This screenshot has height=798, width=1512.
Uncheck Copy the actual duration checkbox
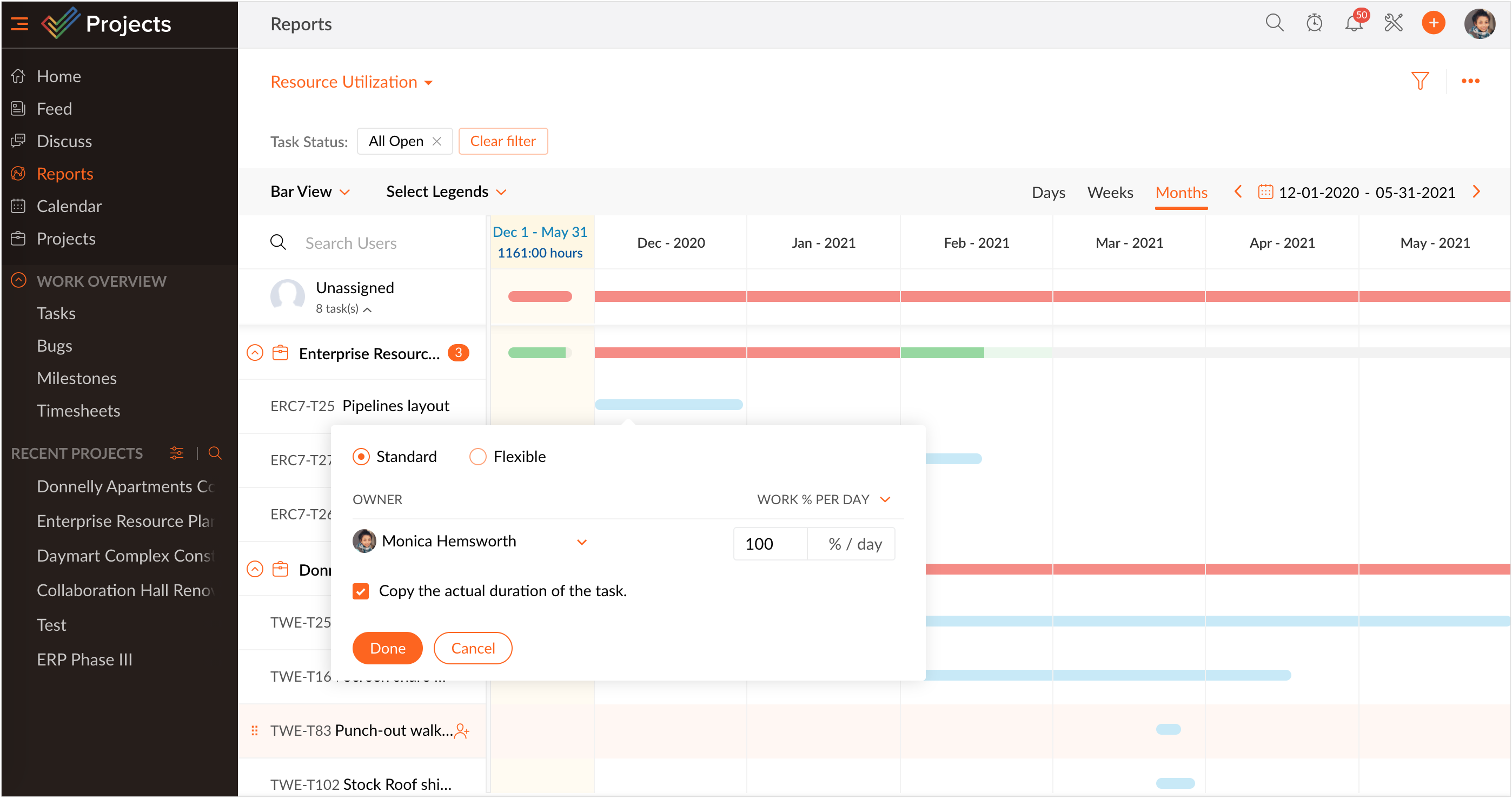click(x=361, y=591)
